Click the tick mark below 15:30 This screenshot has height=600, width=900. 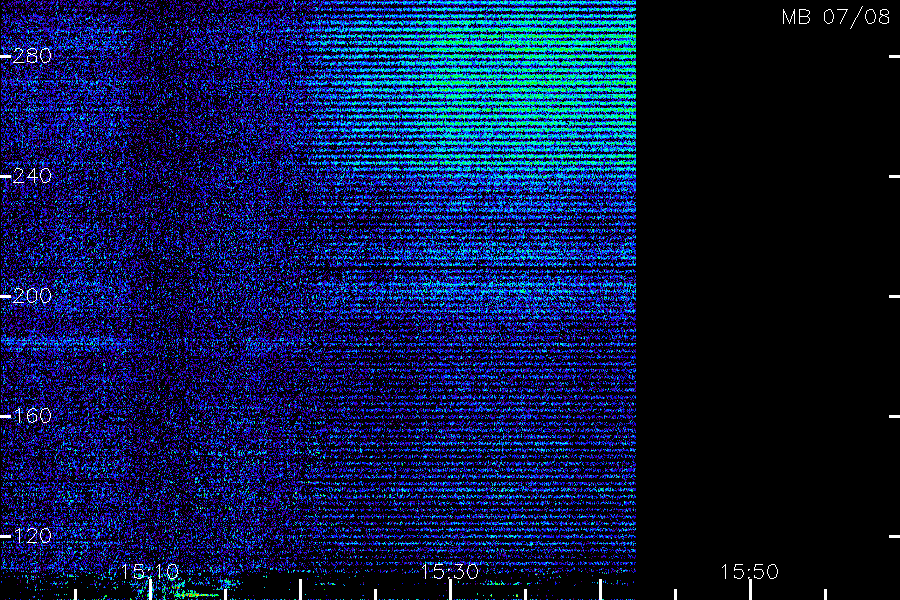click(450, 590)
